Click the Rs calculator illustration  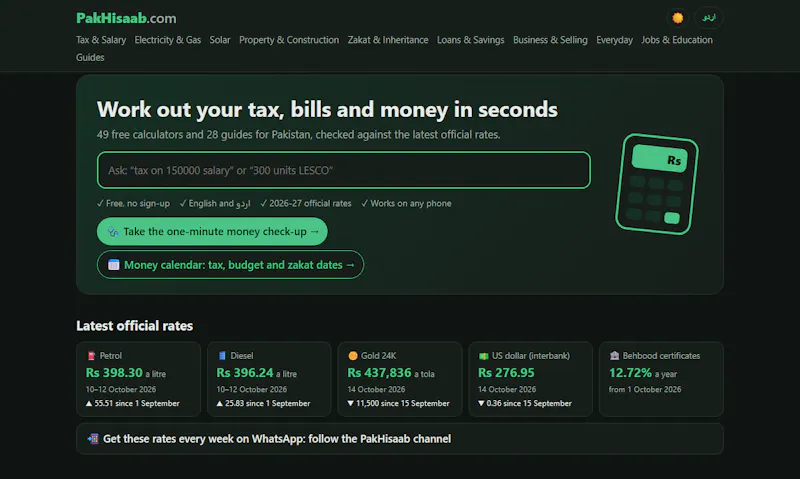pyautogui.click(x=657, y=184)
